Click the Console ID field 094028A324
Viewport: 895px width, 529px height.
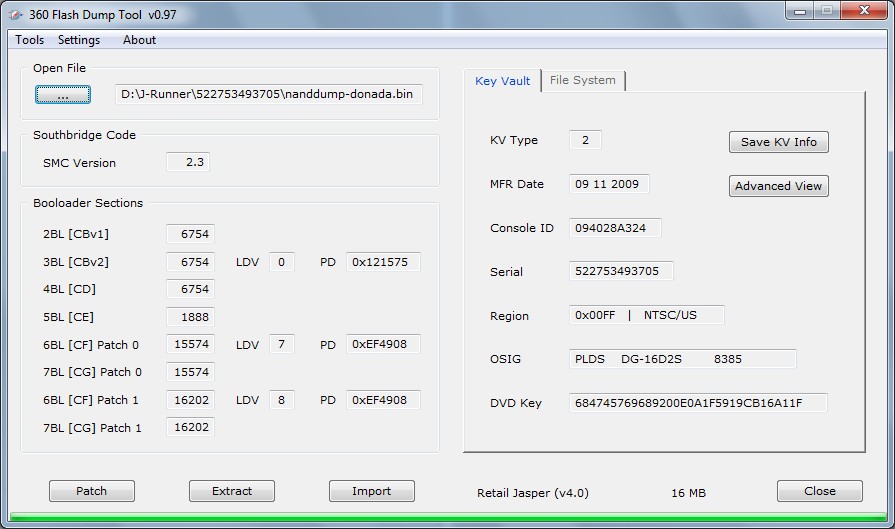coord(615,228)
